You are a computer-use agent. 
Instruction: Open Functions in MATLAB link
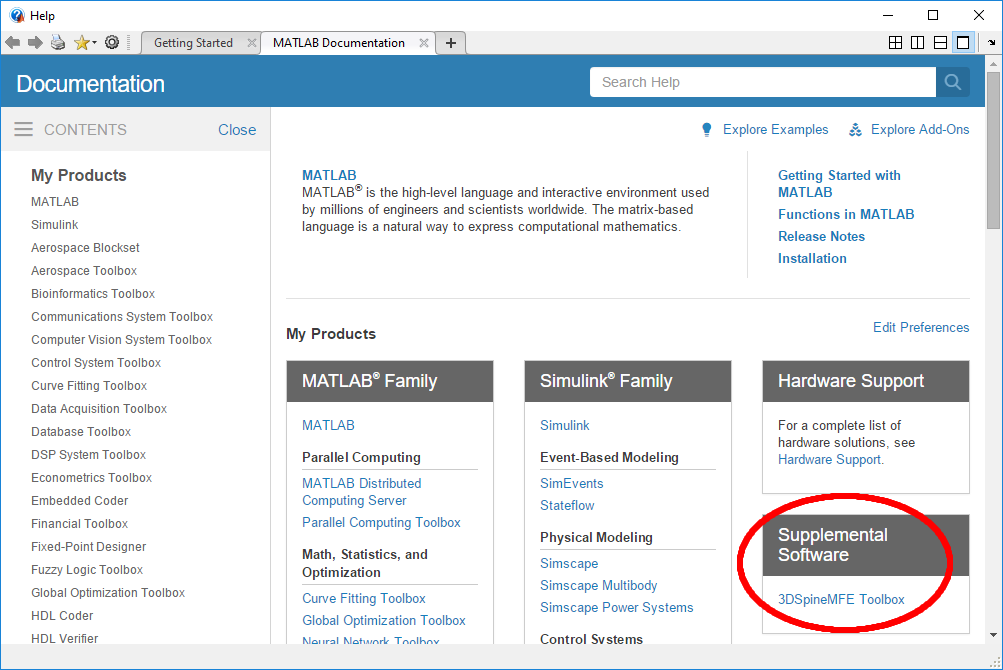846,214
